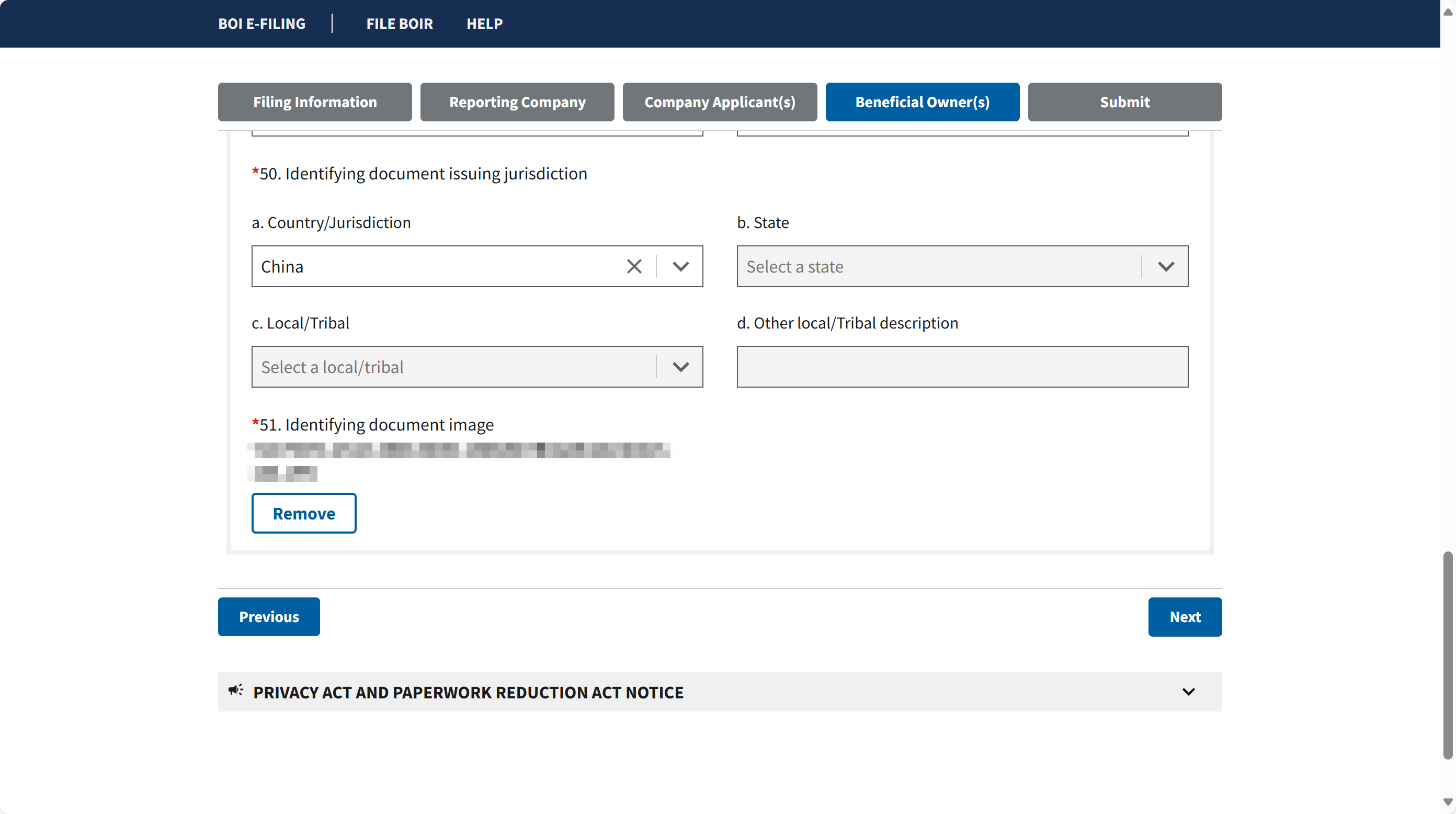Open the Reporting Company tab

point(517,101)
